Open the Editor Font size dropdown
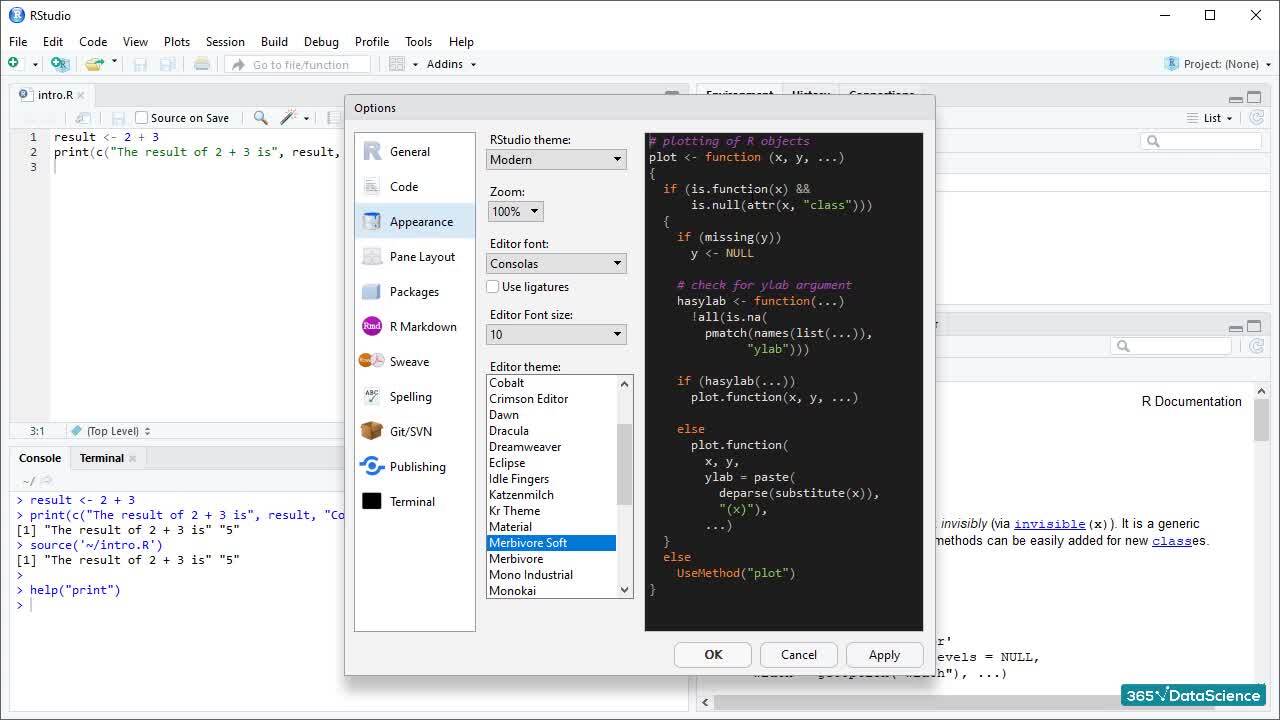Screen dimensions: 1280x720 pos(557,335)
